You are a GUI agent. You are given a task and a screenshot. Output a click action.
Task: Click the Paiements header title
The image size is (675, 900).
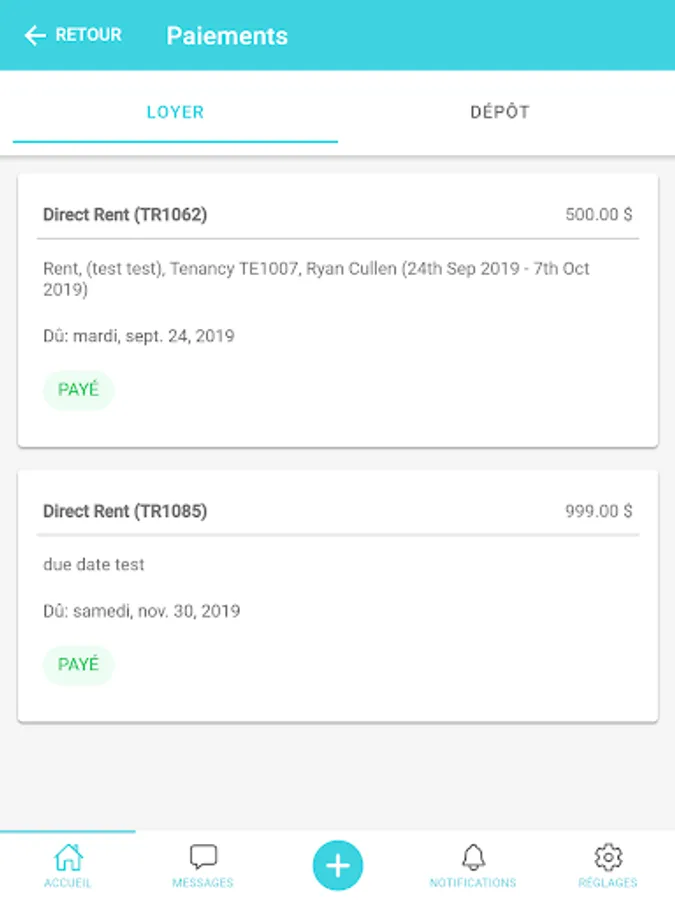coord(227,36)
